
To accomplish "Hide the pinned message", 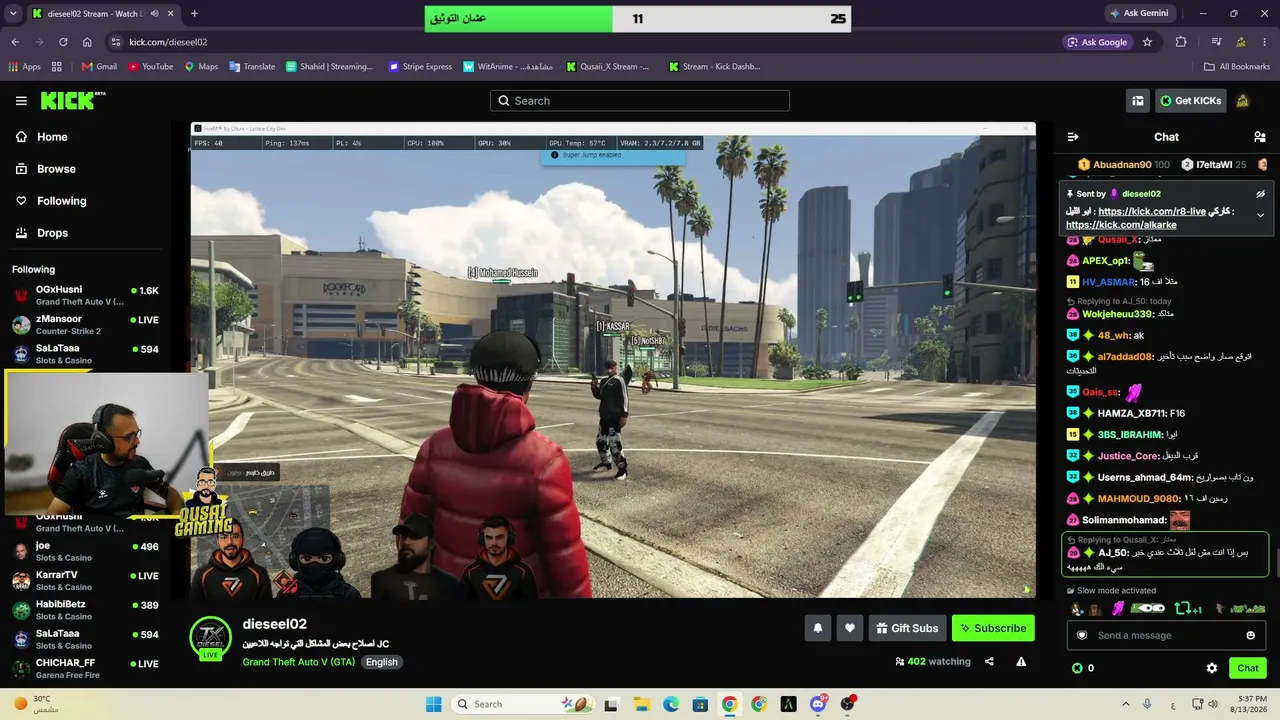I will [1260, 194].
